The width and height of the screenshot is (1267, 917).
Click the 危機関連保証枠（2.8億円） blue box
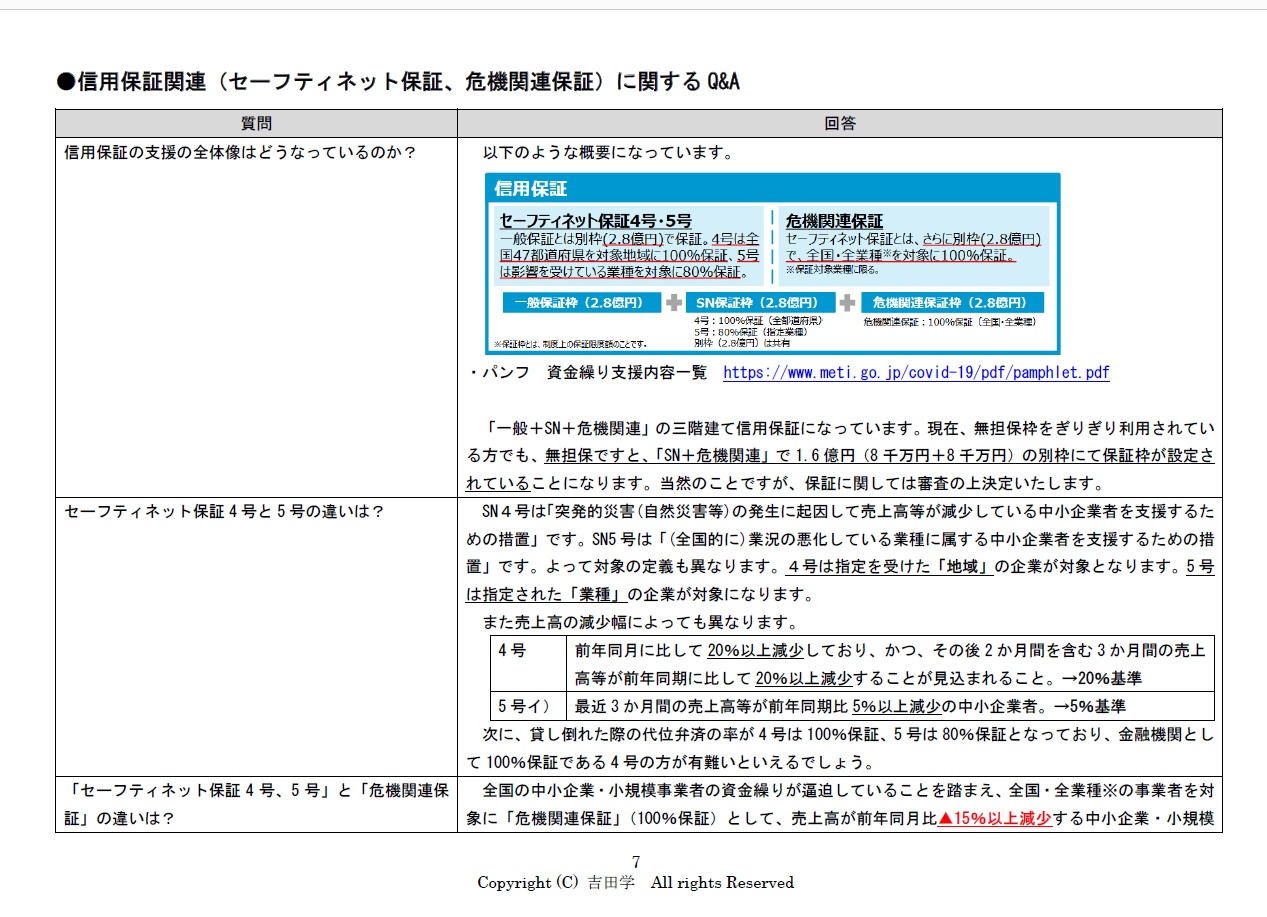951,302
